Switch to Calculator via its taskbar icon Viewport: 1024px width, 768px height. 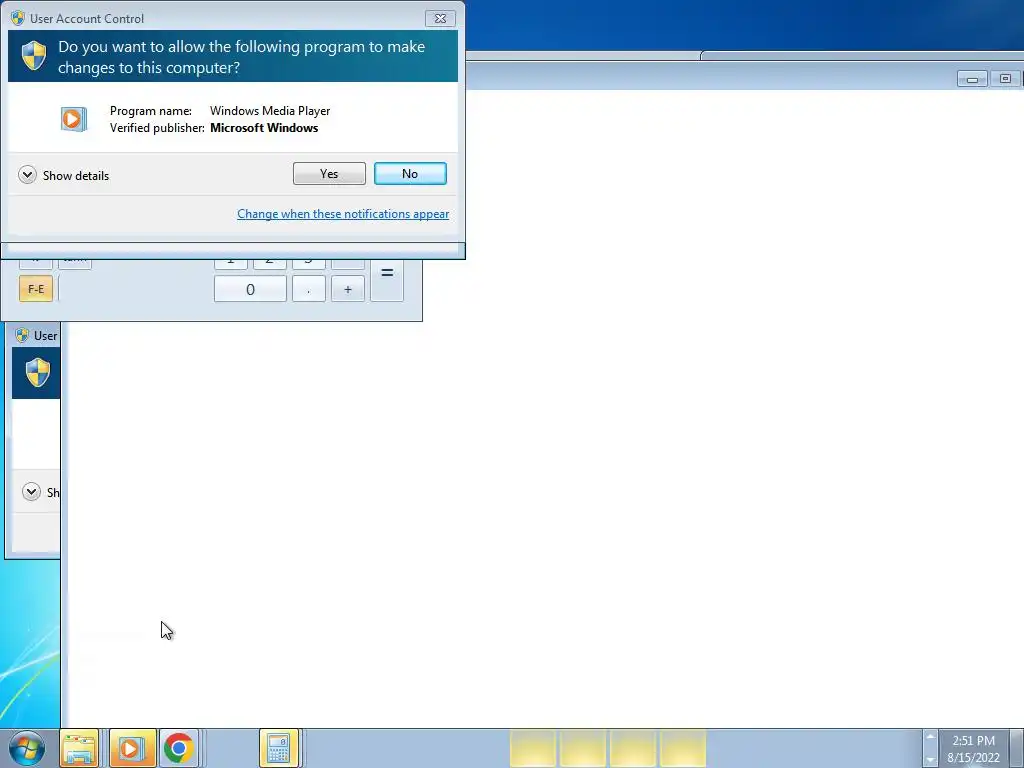coord(279,748)
